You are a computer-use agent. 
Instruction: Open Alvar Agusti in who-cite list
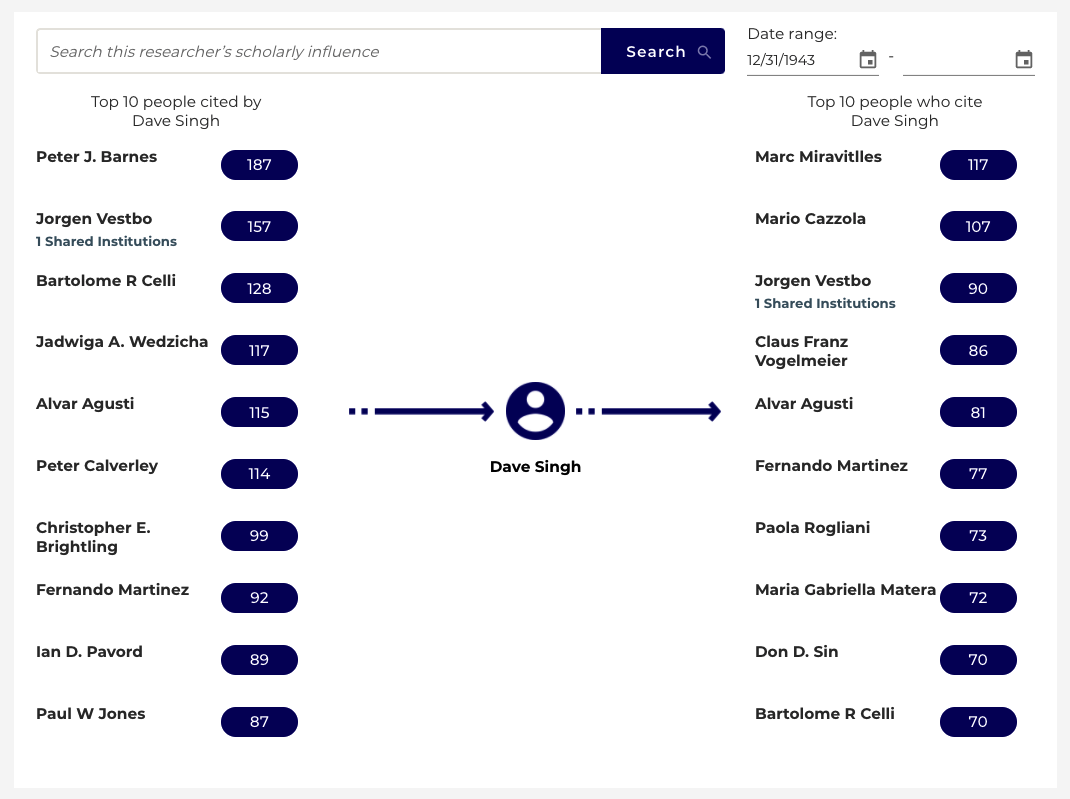[804, 404]
